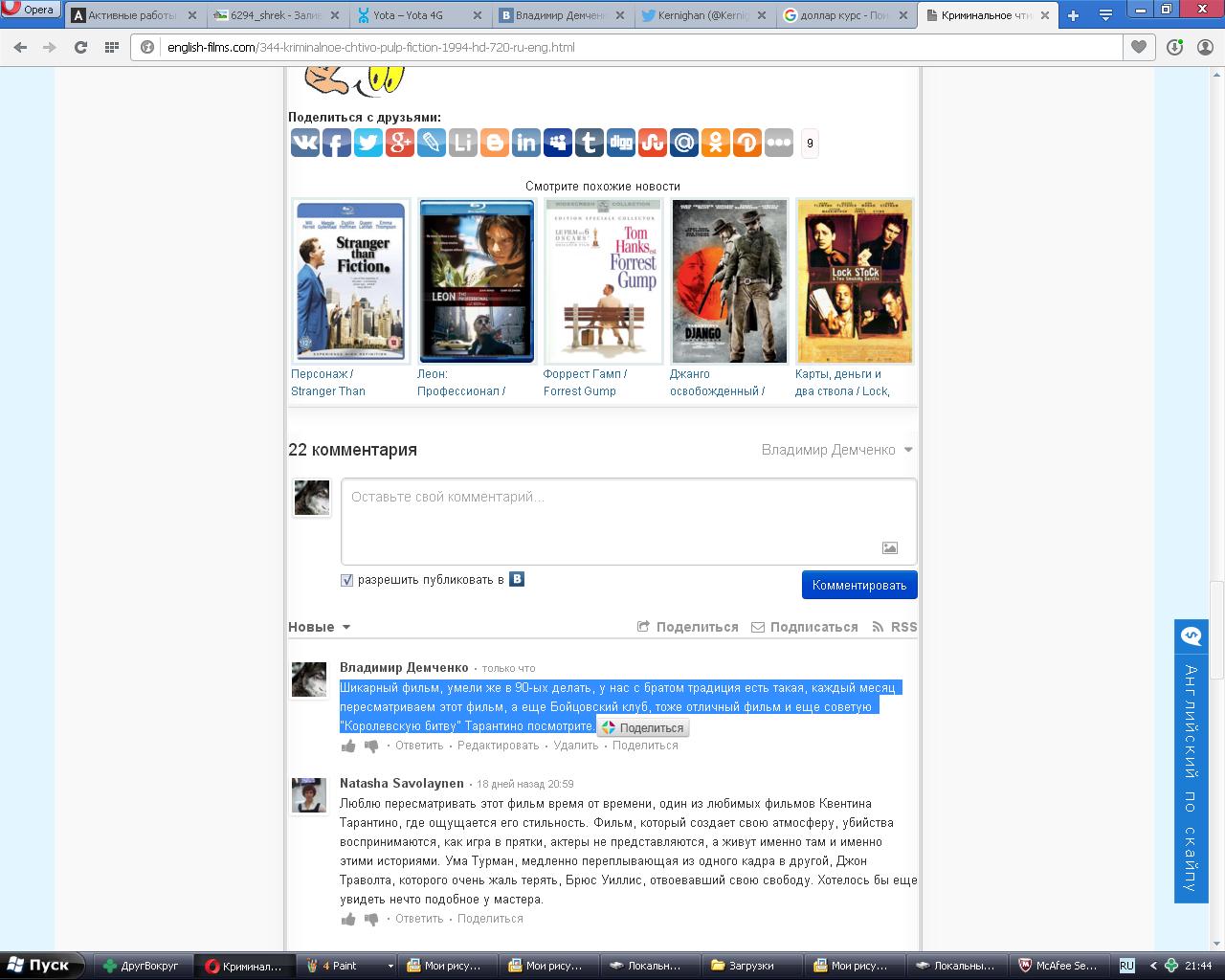Dislike Natasha Savolaynen's comment

[371, 920]
